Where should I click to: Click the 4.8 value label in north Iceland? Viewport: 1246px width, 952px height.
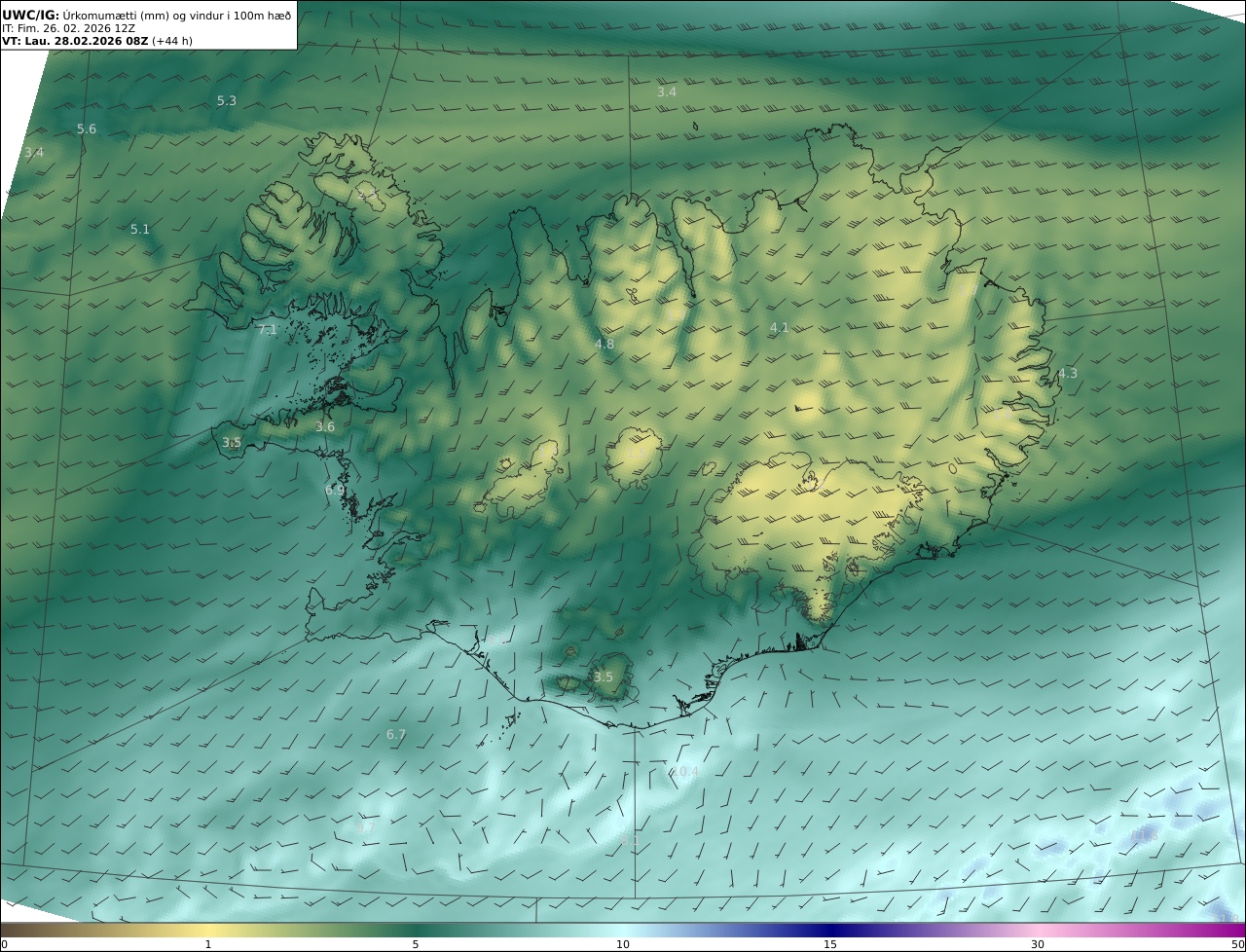pos(605,345)
